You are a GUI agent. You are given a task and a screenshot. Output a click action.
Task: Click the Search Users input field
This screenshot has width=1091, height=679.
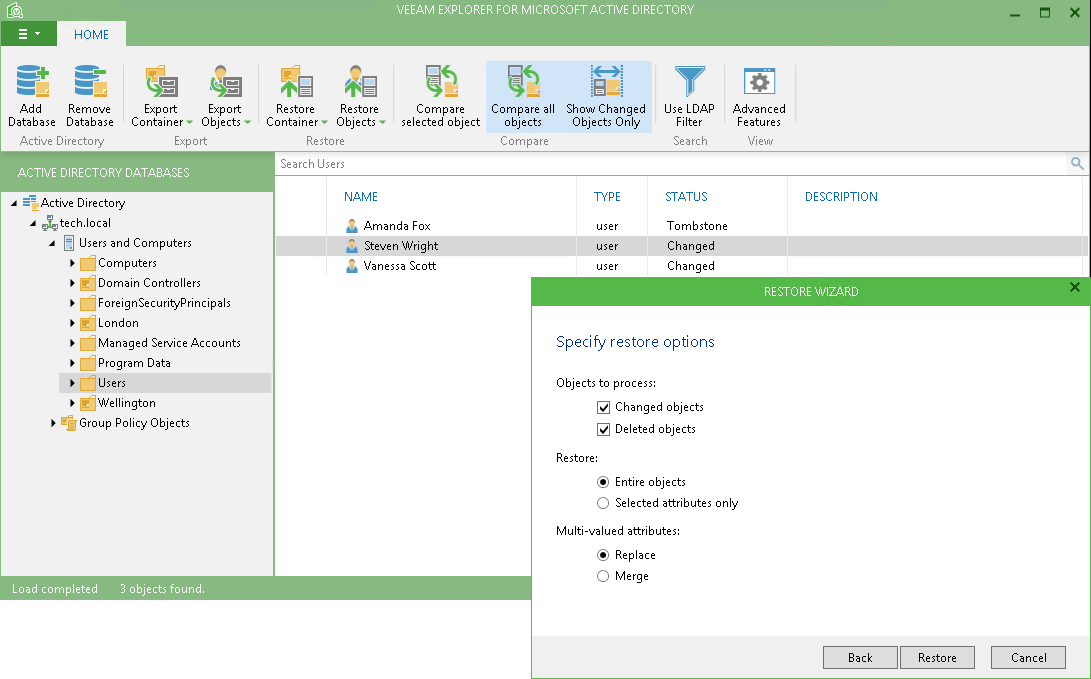click(671, 163)
